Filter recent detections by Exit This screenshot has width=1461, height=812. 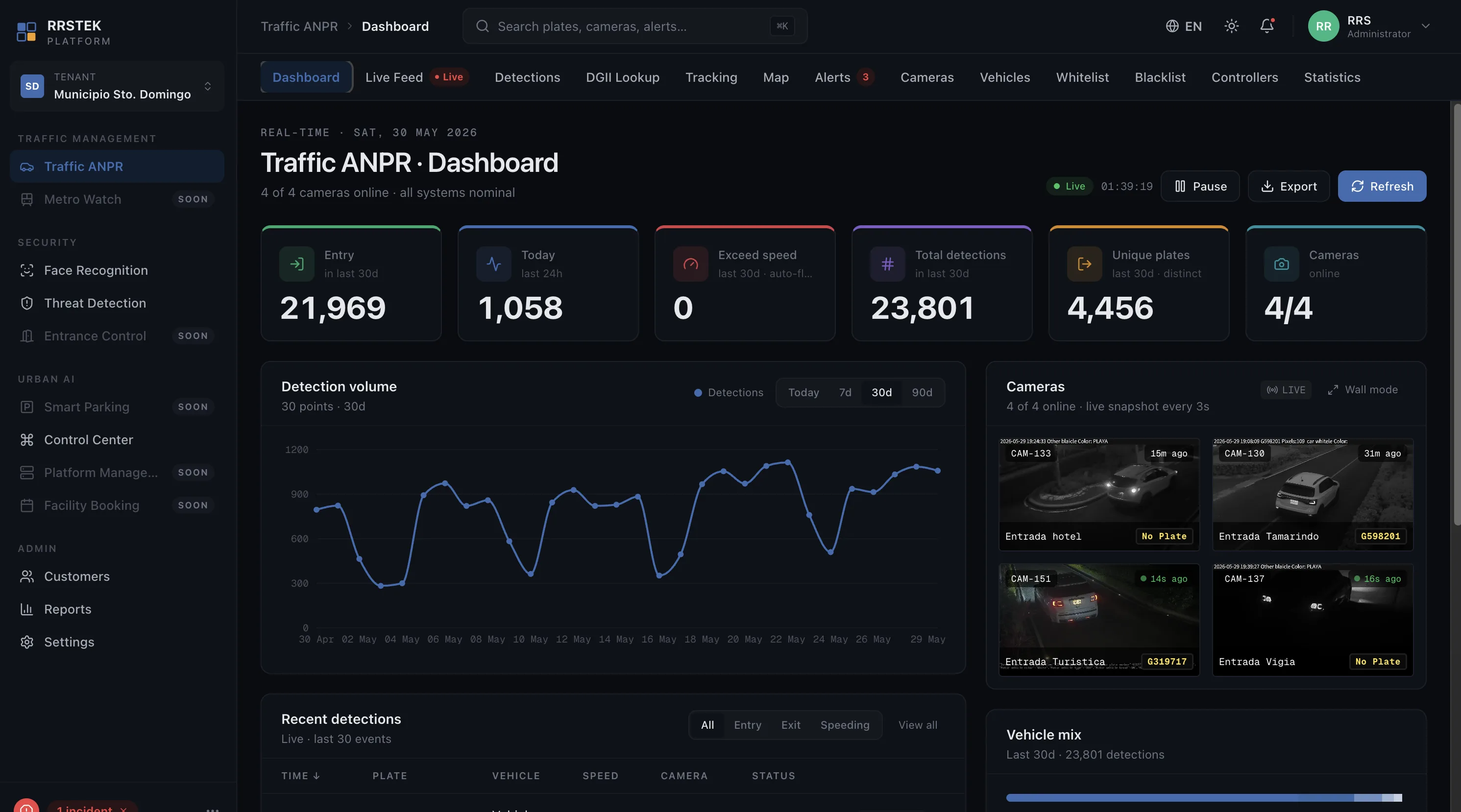[x=791, y=725]
